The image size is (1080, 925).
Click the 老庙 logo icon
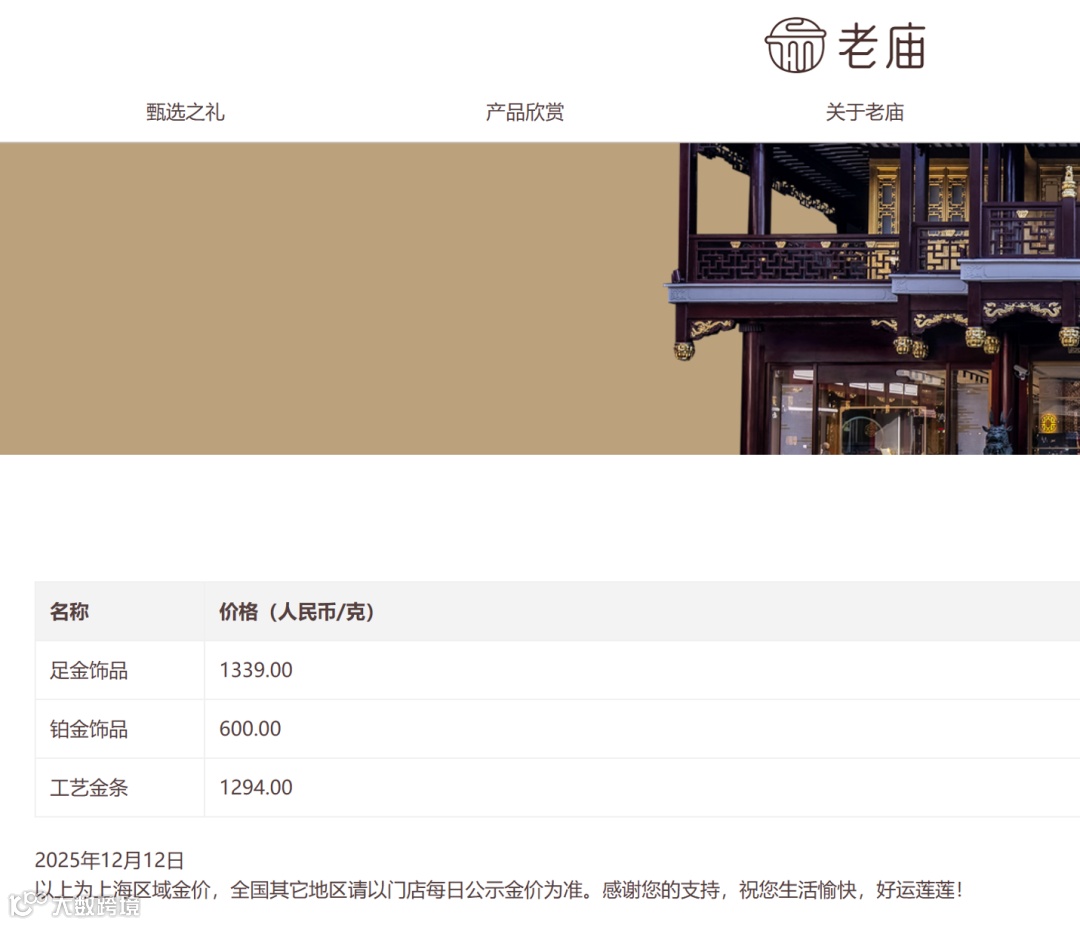coord(795,45)
